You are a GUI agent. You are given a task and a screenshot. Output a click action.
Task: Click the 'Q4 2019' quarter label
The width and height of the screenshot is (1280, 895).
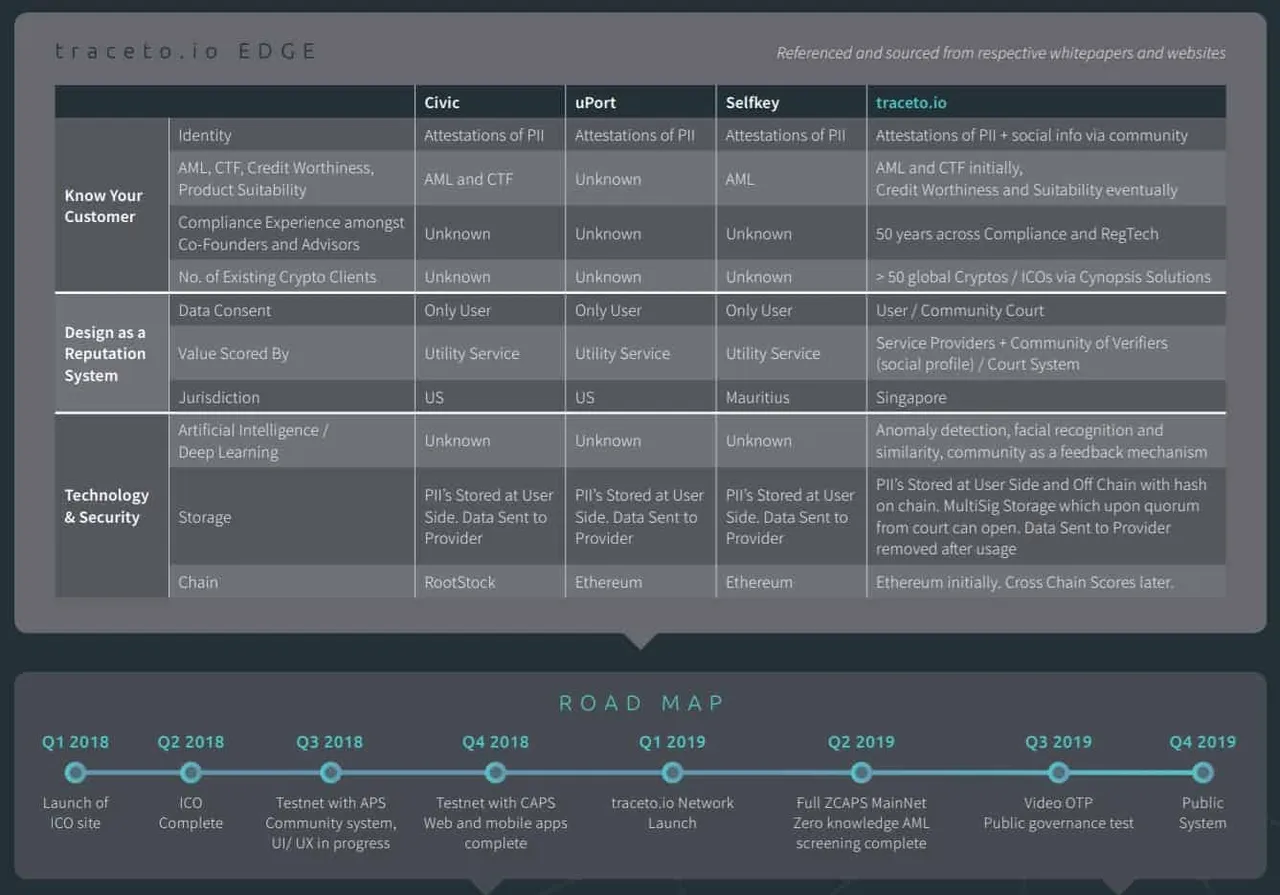pos(1203,742)
